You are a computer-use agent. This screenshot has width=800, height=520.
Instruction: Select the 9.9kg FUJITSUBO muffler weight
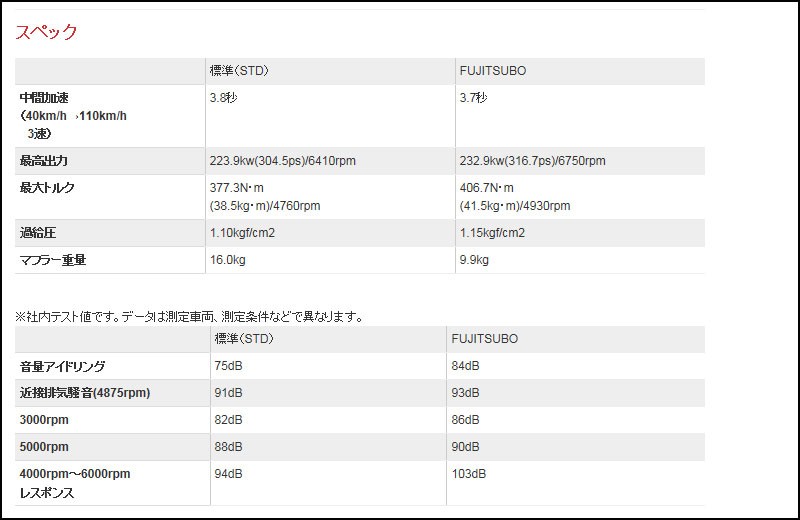474,260
